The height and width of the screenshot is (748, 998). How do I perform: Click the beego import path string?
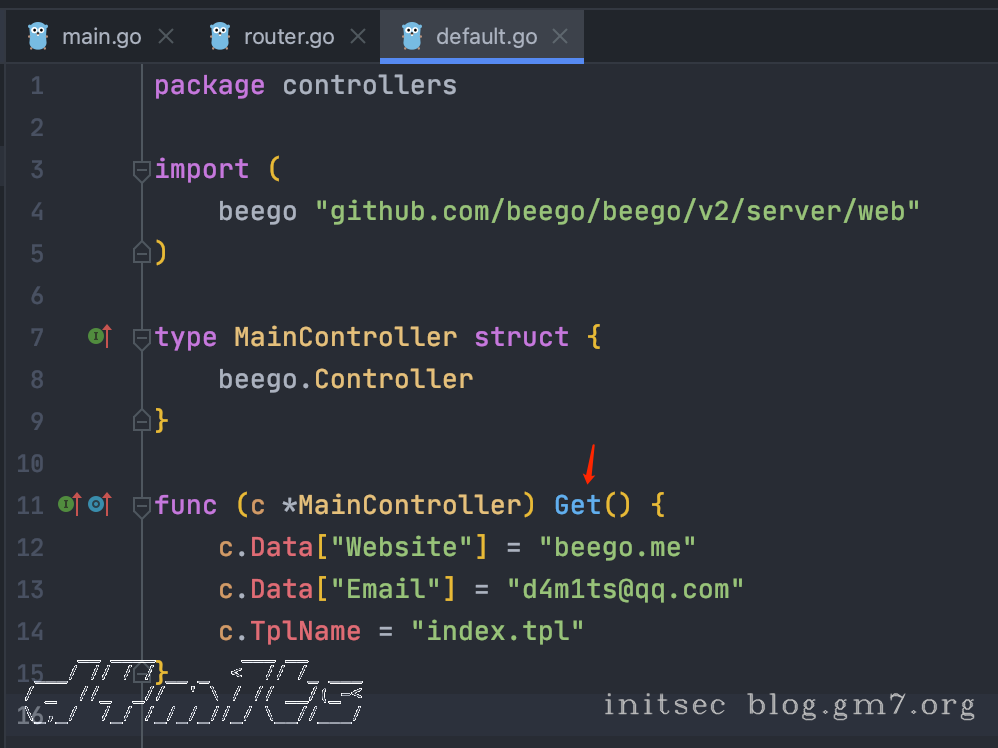coord(617,211)
